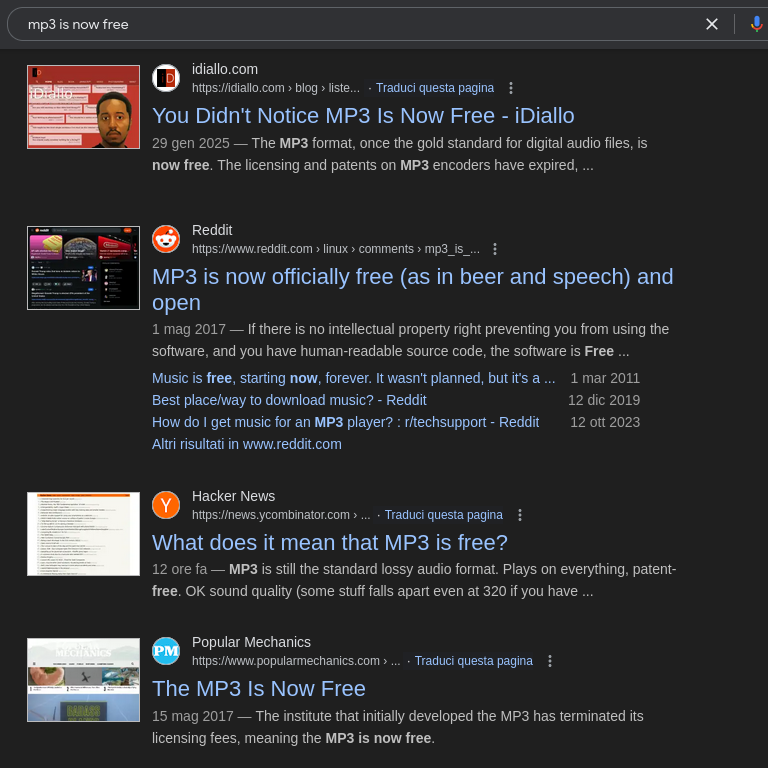Click the reddit.com linux comments URL breadcrumb
The width and height of the screenshot is (768, 768).
(336, 249)
